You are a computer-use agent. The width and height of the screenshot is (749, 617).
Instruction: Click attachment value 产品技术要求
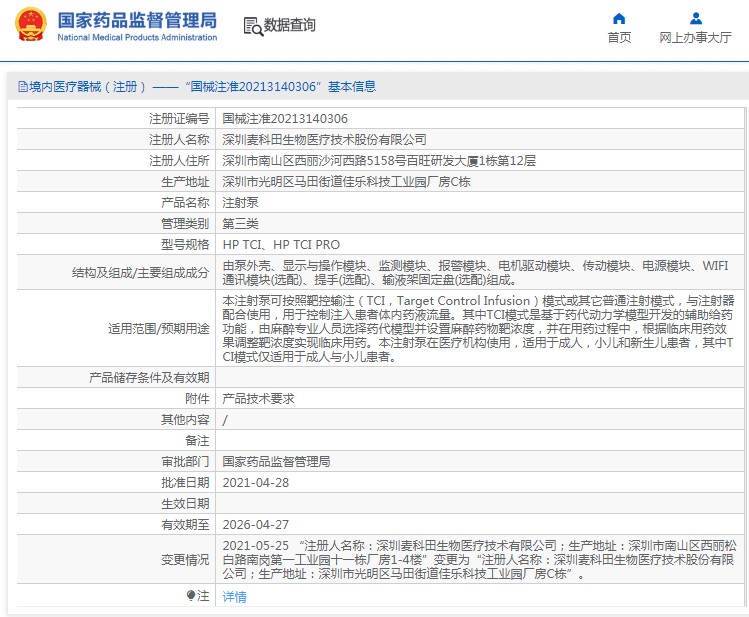click(258, 398)
